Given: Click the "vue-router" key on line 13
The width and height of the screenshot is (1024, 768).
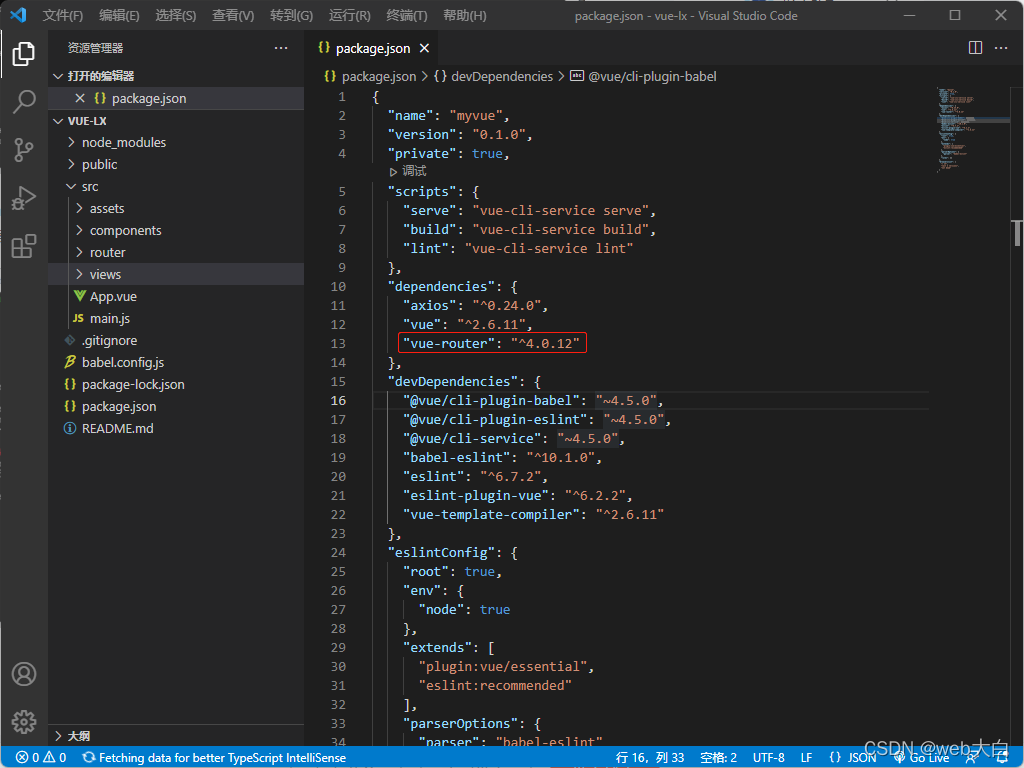Looking at the screenshot, I should coord(449,344).
